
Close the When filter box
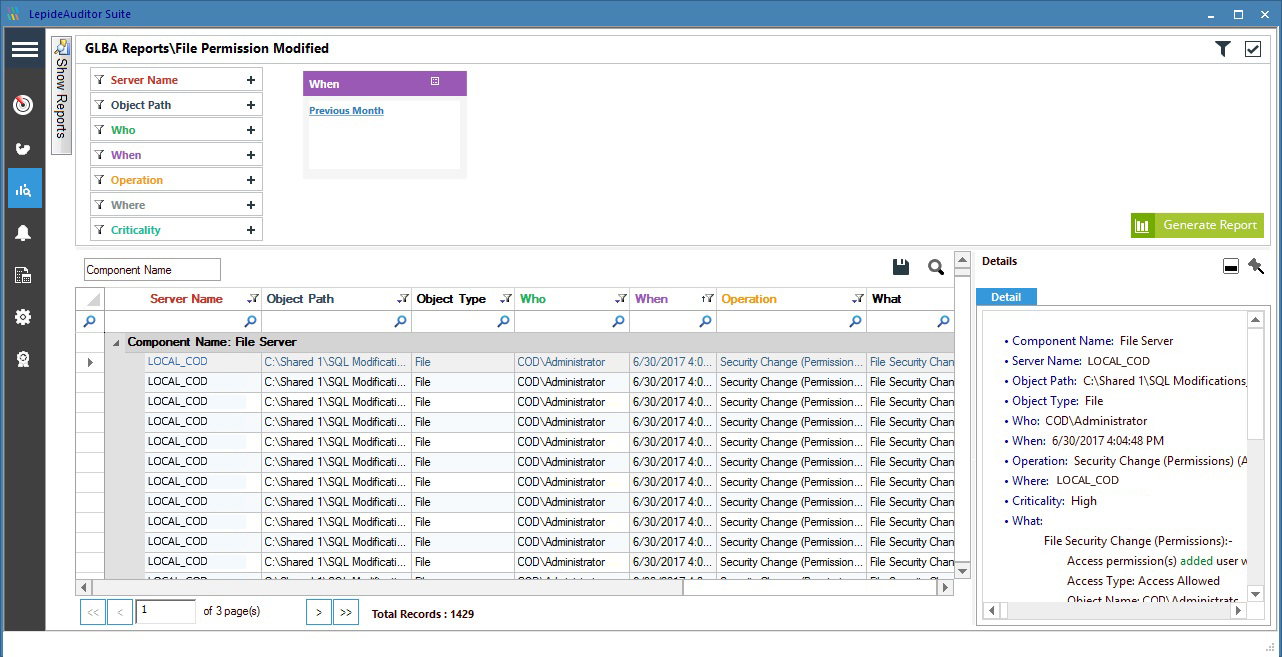tap(435, 82)
